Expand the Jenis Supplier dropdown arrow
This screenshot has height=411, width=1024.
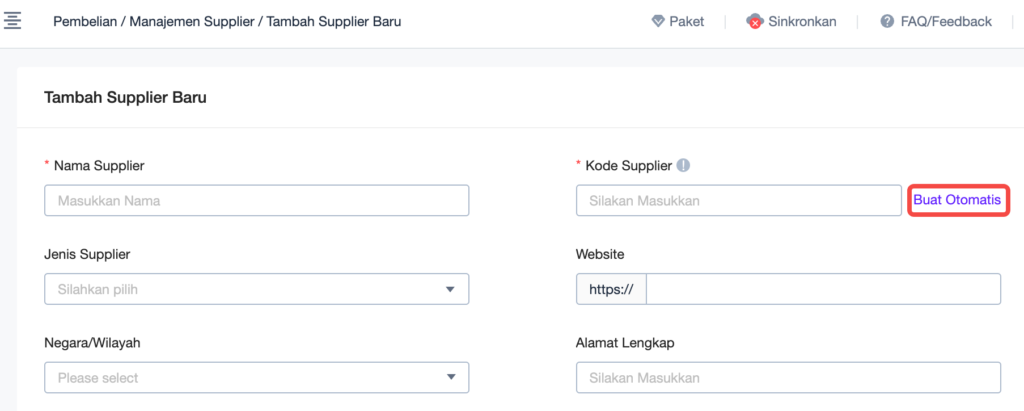point(450,289)
